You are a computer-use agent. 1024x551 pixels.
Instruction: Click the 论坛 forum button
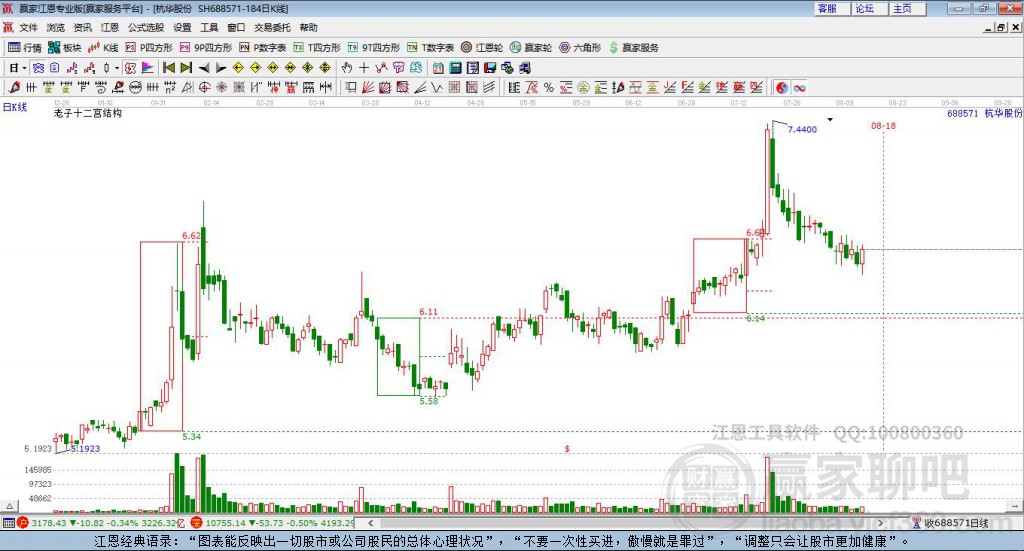tap(869, 8)
